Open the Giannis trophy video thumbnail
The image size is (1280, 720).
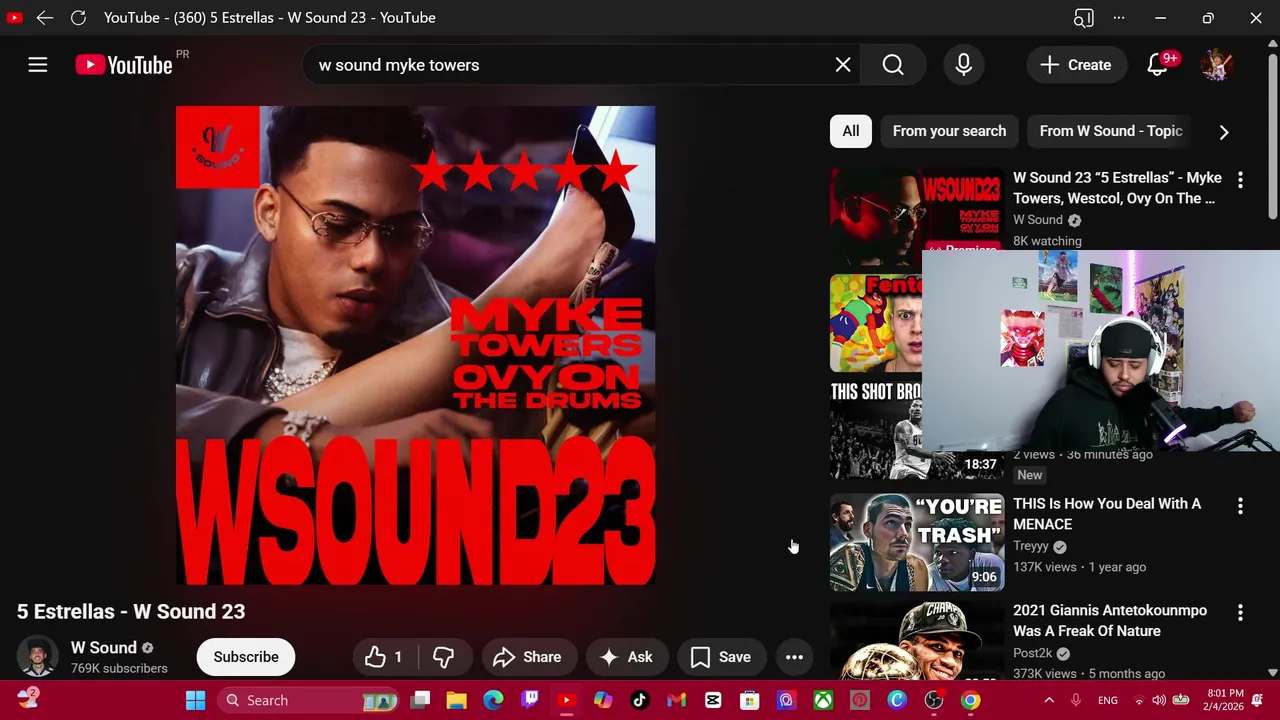click(917, 640)
